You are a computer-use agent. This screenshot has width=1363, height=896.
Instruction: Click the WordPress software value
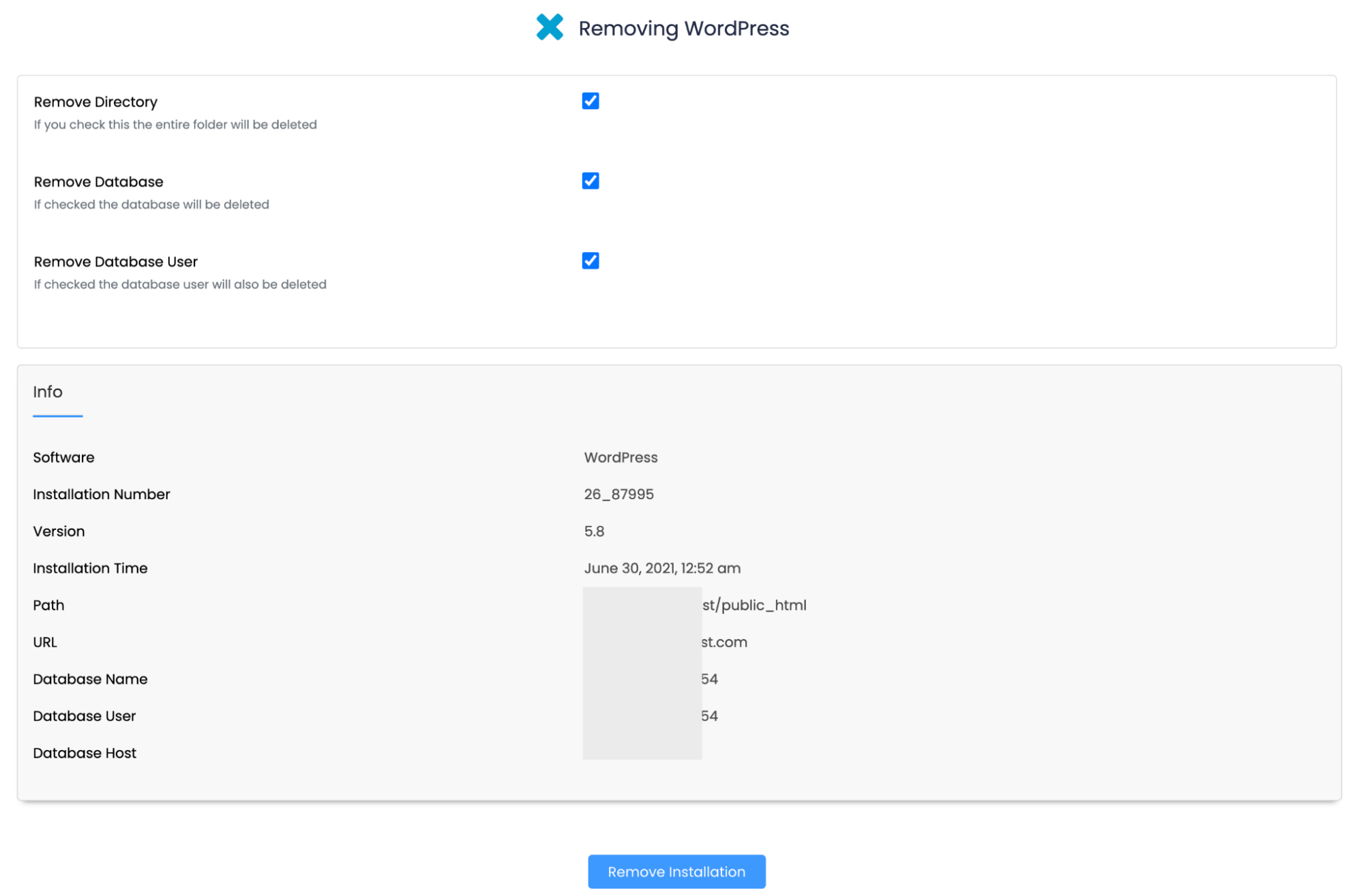click(x=620, y=458)
